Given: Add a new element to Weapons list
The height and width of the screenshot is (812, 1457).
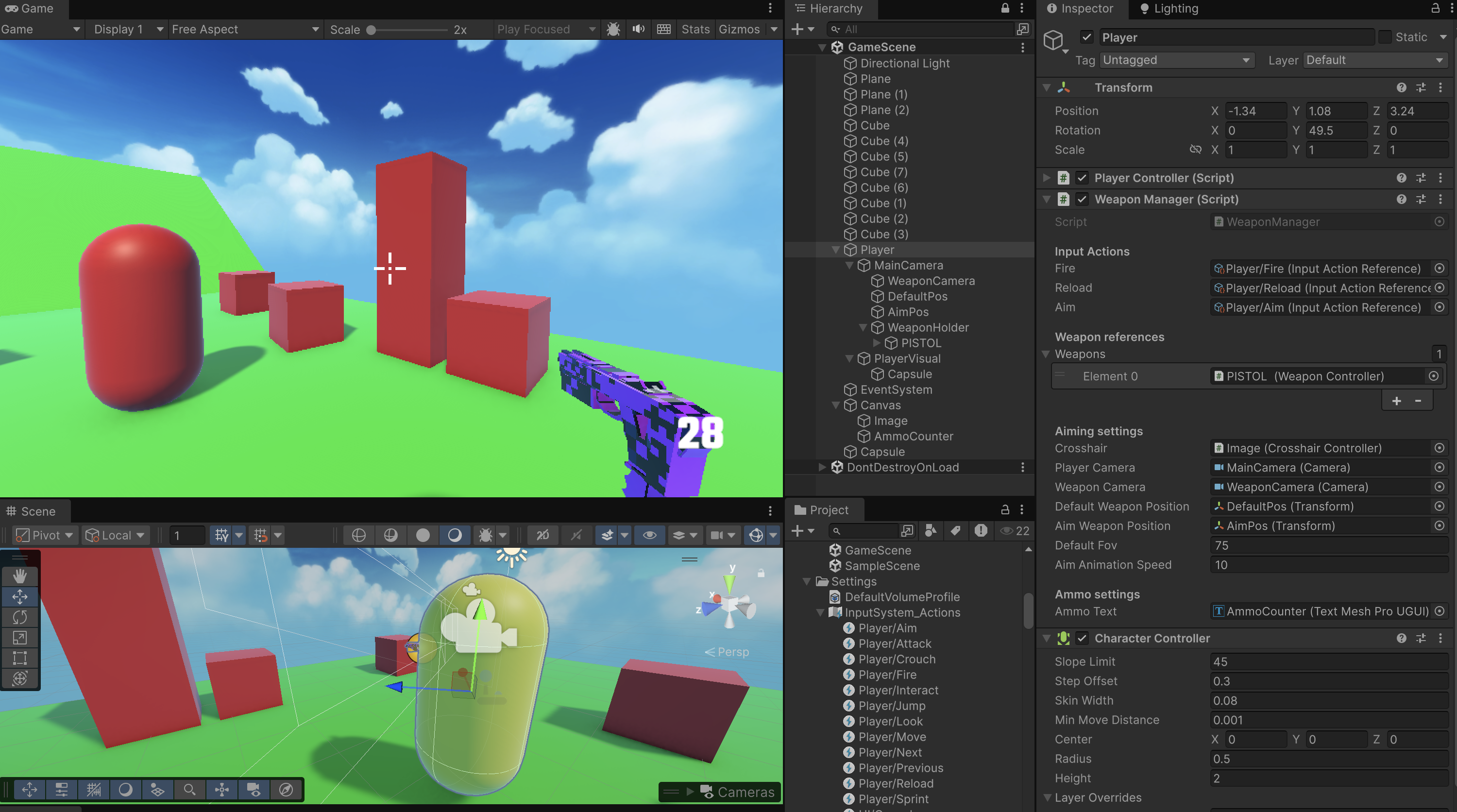Looking at the screenshot, I should click(x=1396, y=401).
